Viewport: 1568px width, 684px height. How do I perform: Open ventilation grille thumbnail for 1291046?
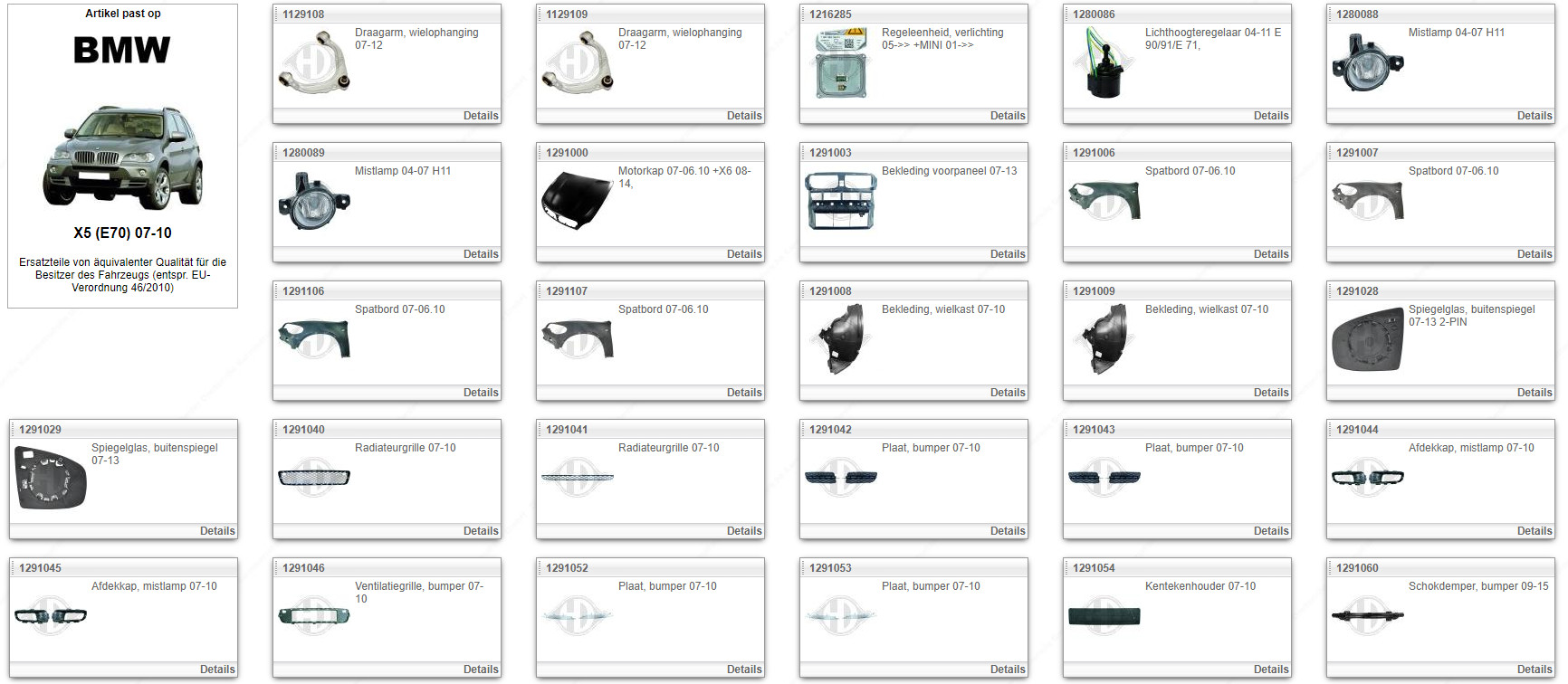coord(314,616)
